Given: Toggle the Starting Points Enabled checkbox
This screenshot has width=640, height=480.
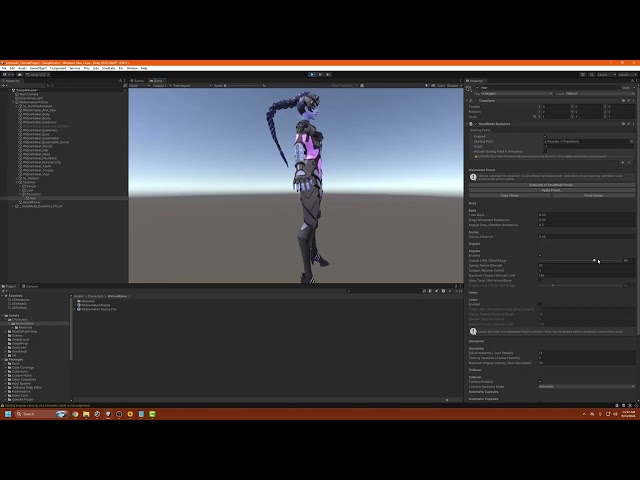Looking at the screenshot, I should [x=545, y=136].
